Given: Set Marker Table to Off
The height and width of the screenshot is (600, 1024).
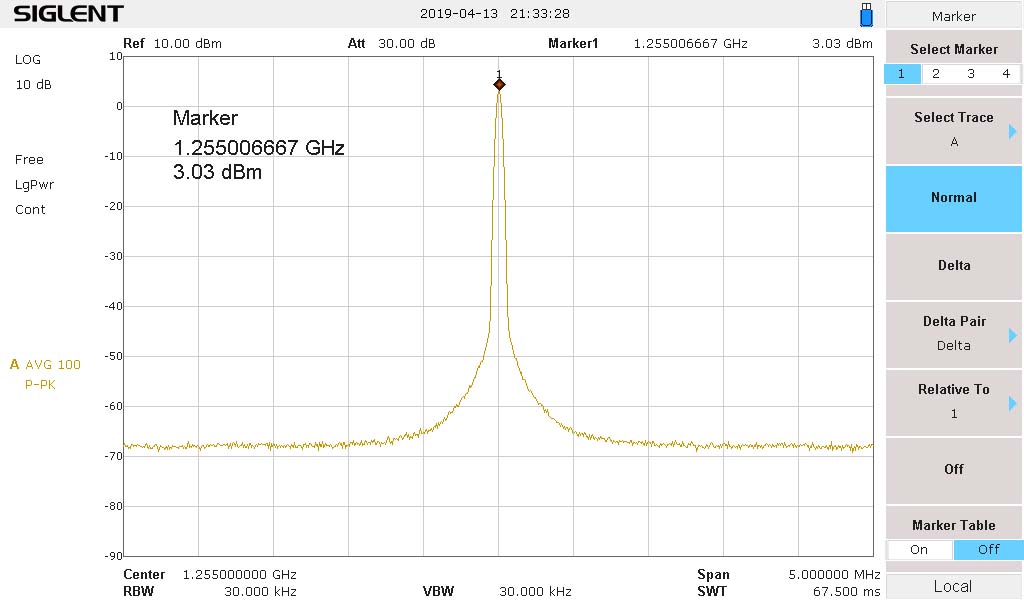Looking at the screenshot, I should coord(988,549).
